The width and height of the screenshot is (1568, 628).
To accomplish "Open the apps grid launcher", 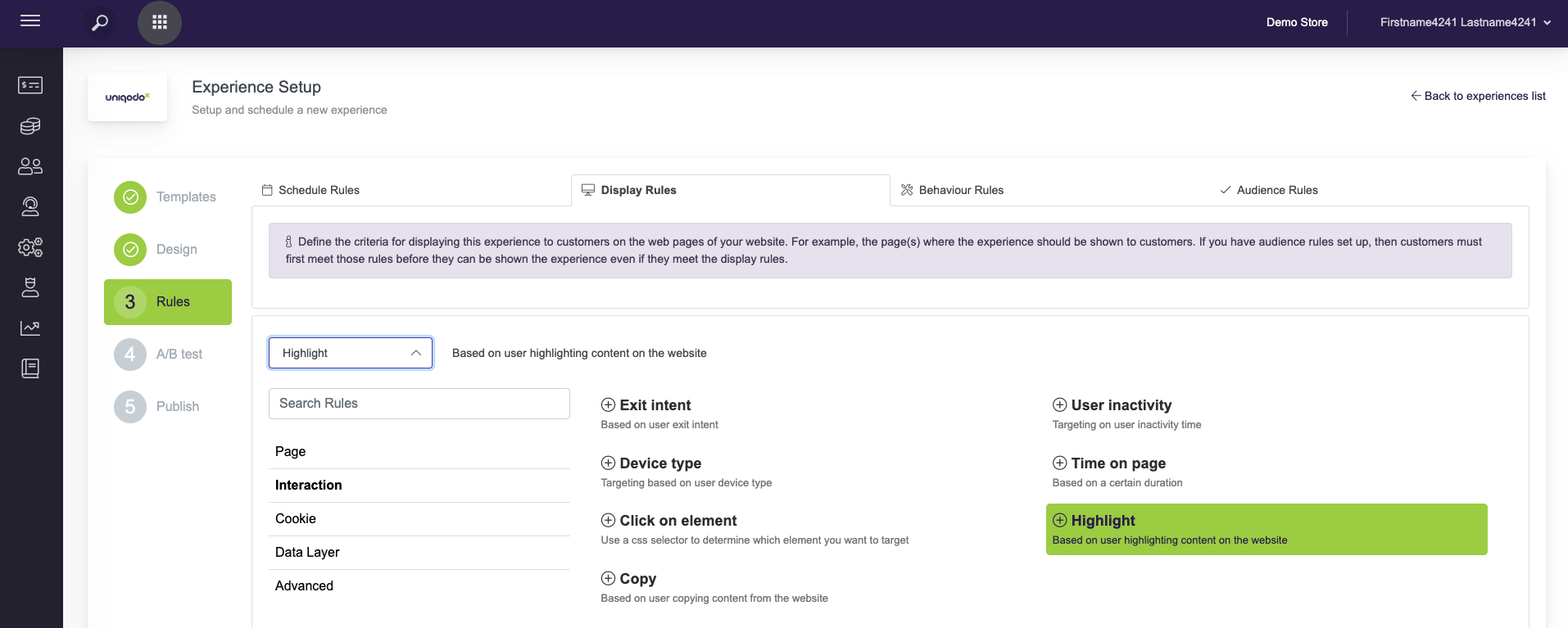I will 160,23.
